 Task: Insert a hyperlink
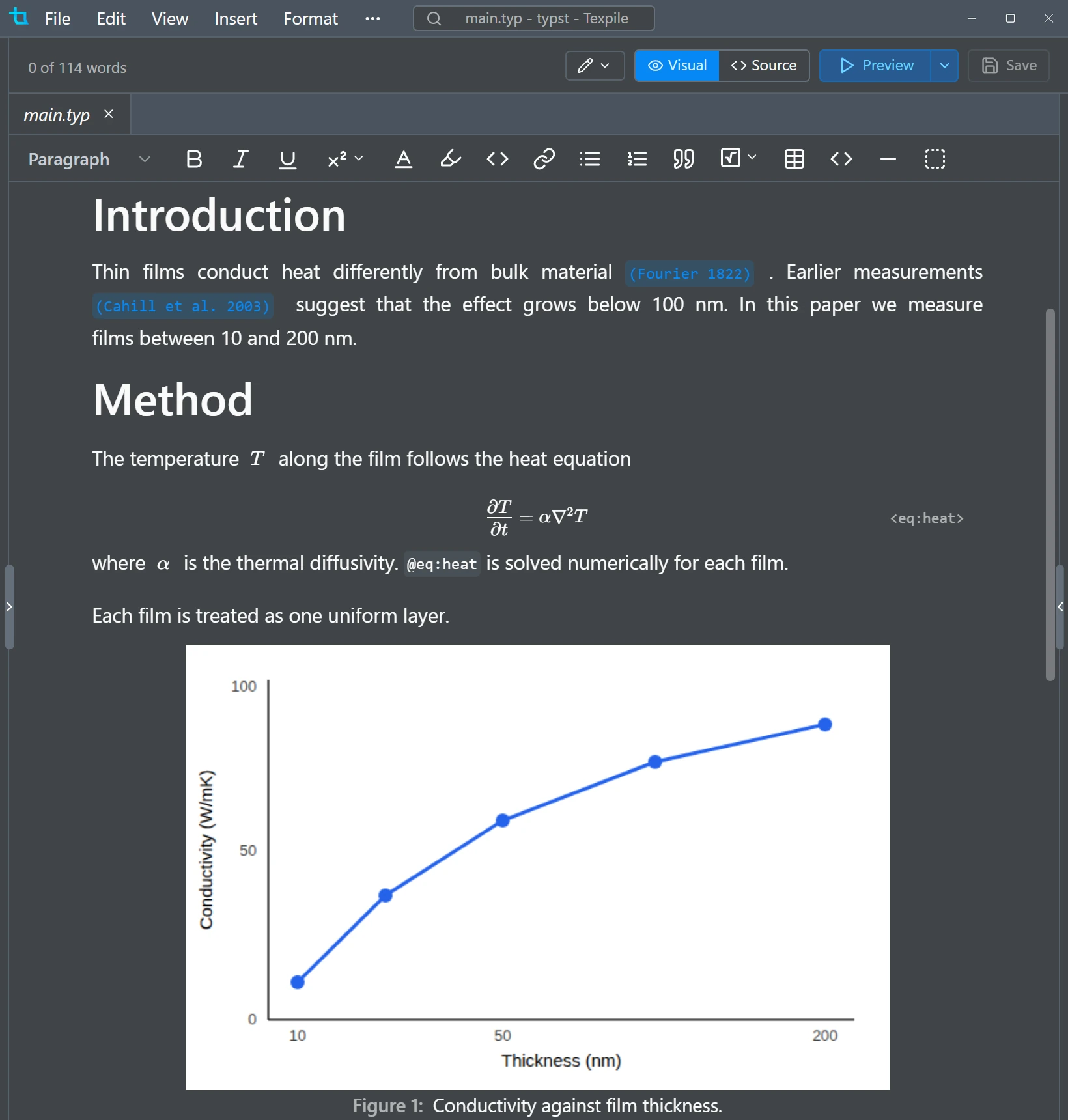click(544, 159)
